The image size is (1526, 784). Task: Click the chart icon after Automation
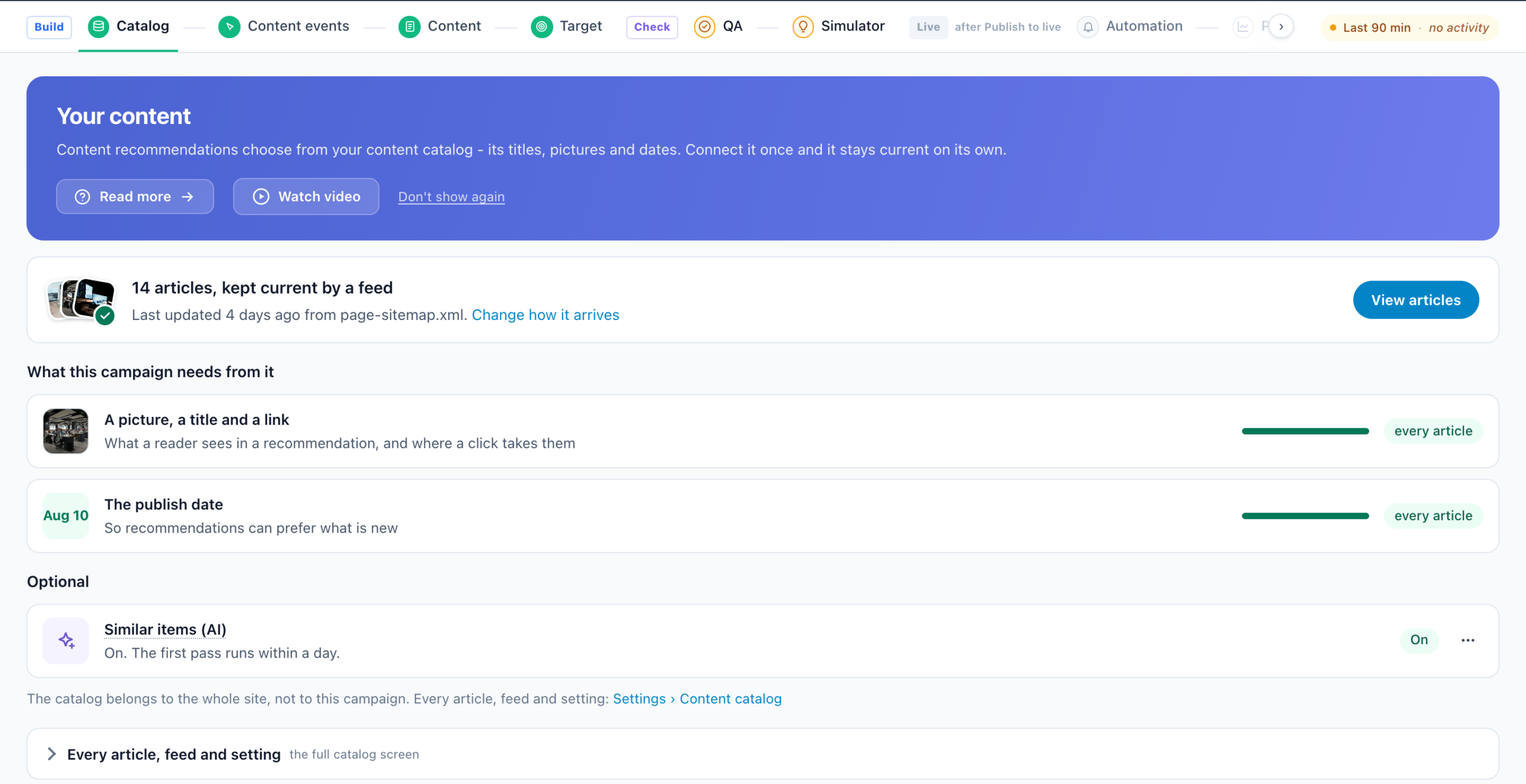click(x=1243, y=27)
